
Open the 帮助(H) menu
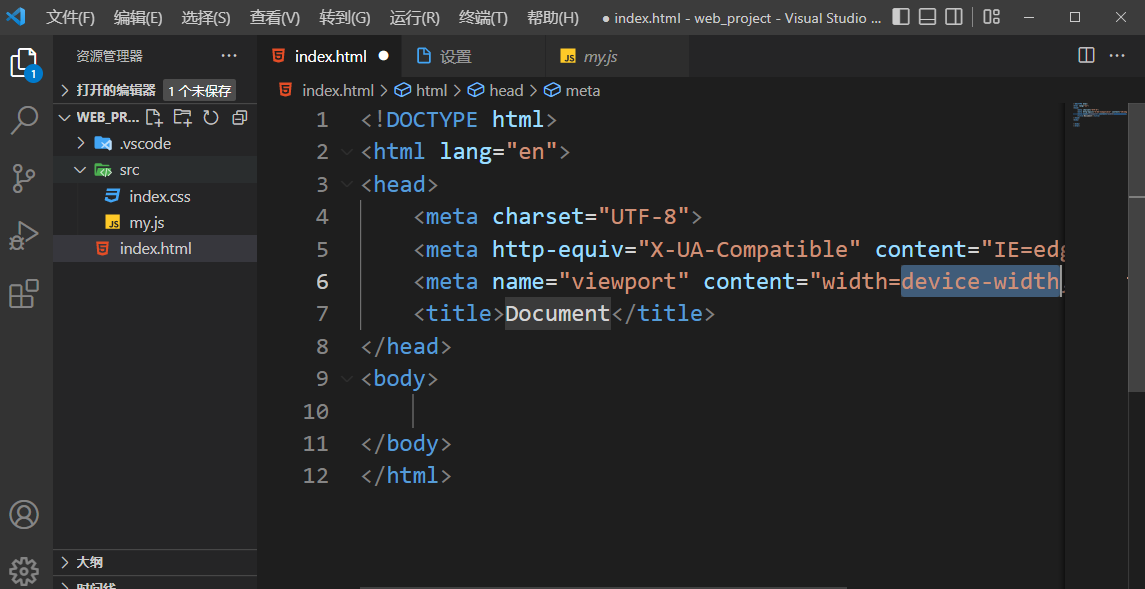point(553,18)
